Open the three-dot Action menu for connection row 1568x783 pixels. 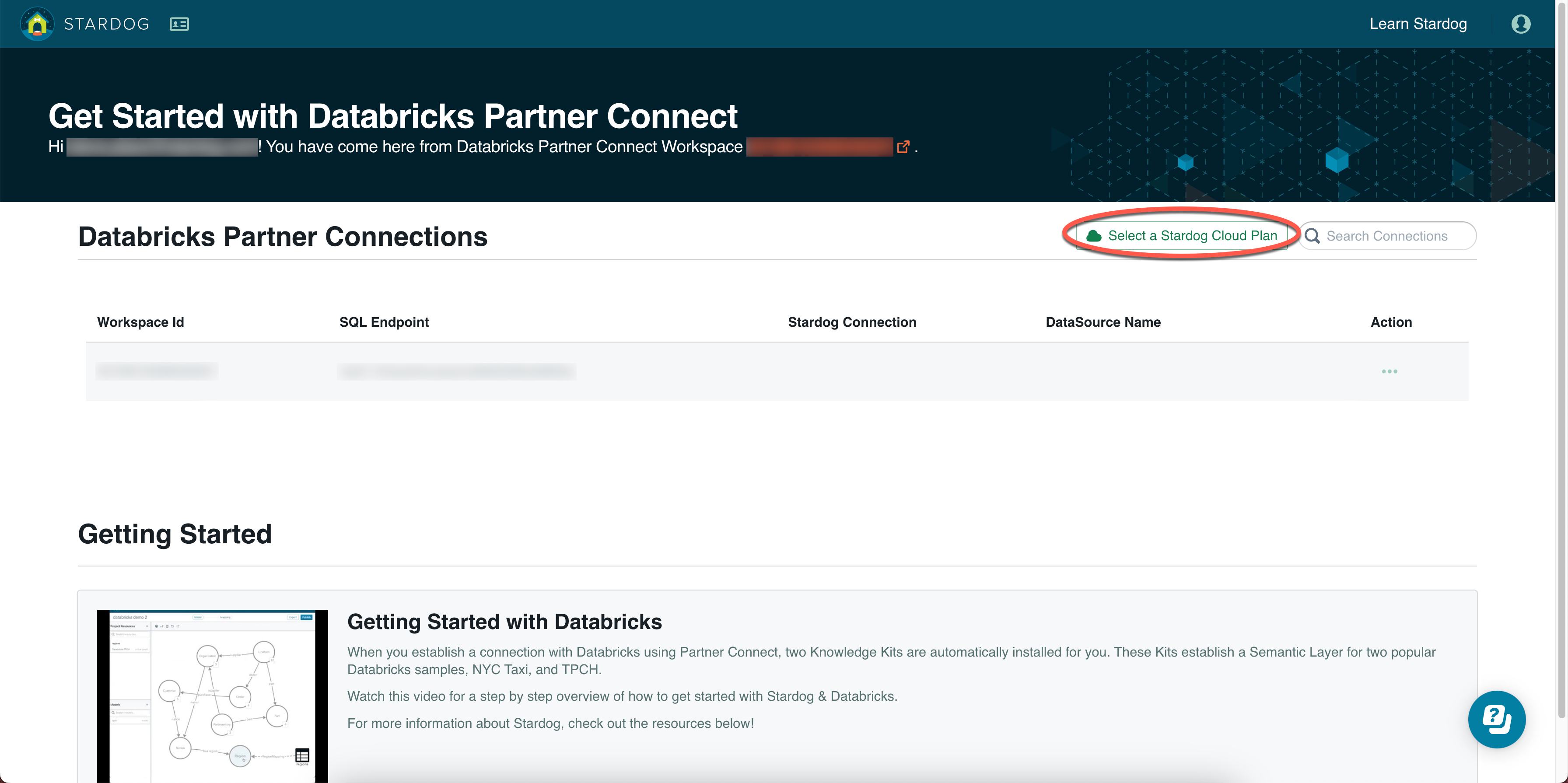point(1389,371)
